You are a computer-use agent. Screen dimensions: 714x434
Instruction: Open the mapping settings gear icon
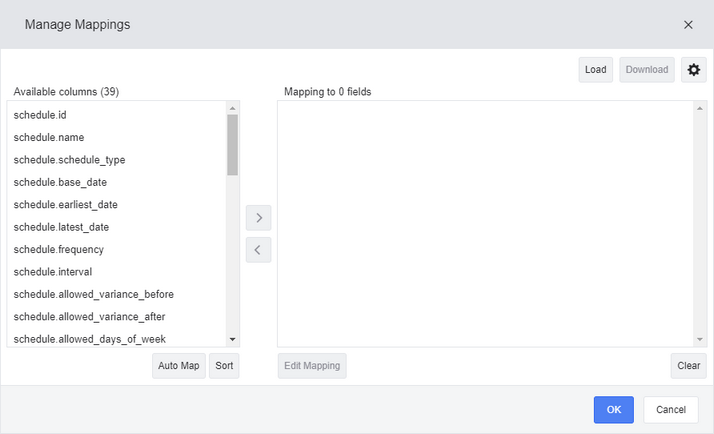pyautogui.click(x=694, y=70)
